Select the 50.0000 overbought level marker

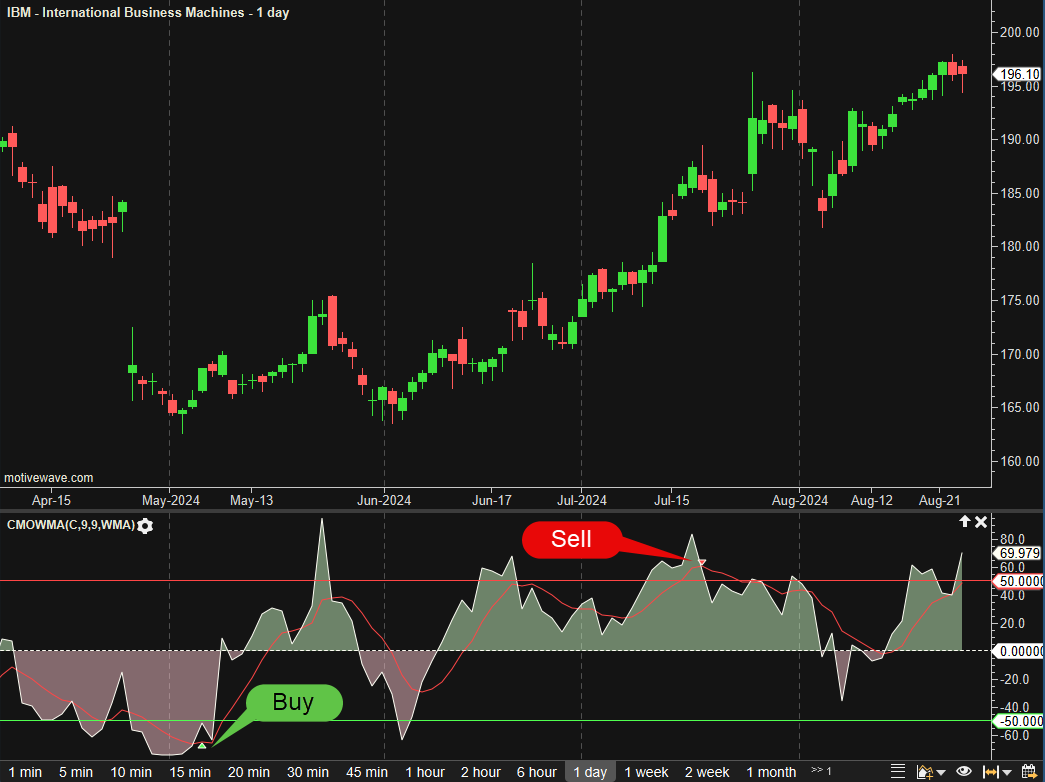click(x=1017, y=581)
